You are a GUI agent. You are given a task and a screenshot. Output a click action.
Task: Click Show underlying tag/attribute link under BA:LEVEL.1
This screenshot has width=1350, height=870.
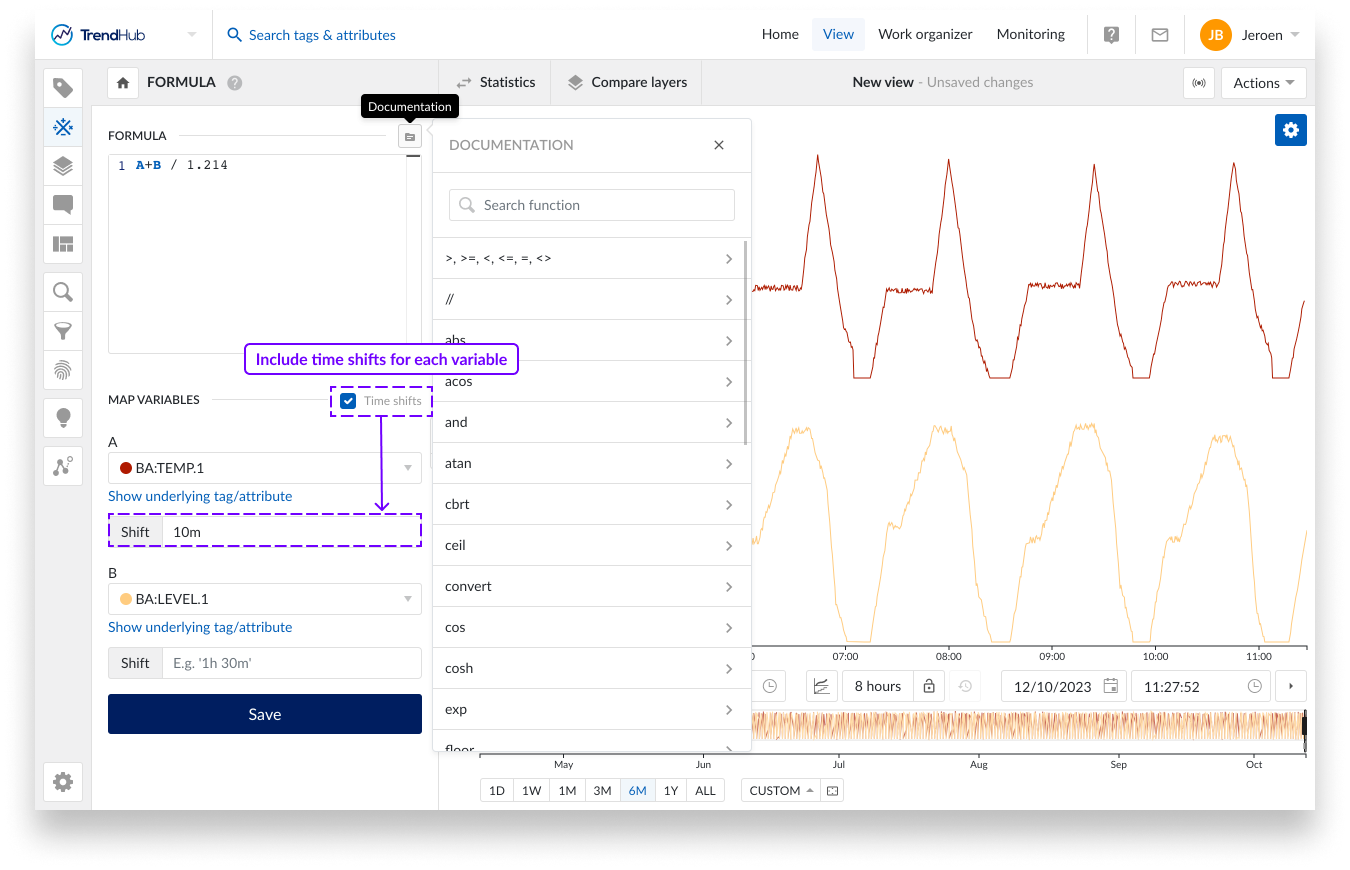[x=200, y=627]
